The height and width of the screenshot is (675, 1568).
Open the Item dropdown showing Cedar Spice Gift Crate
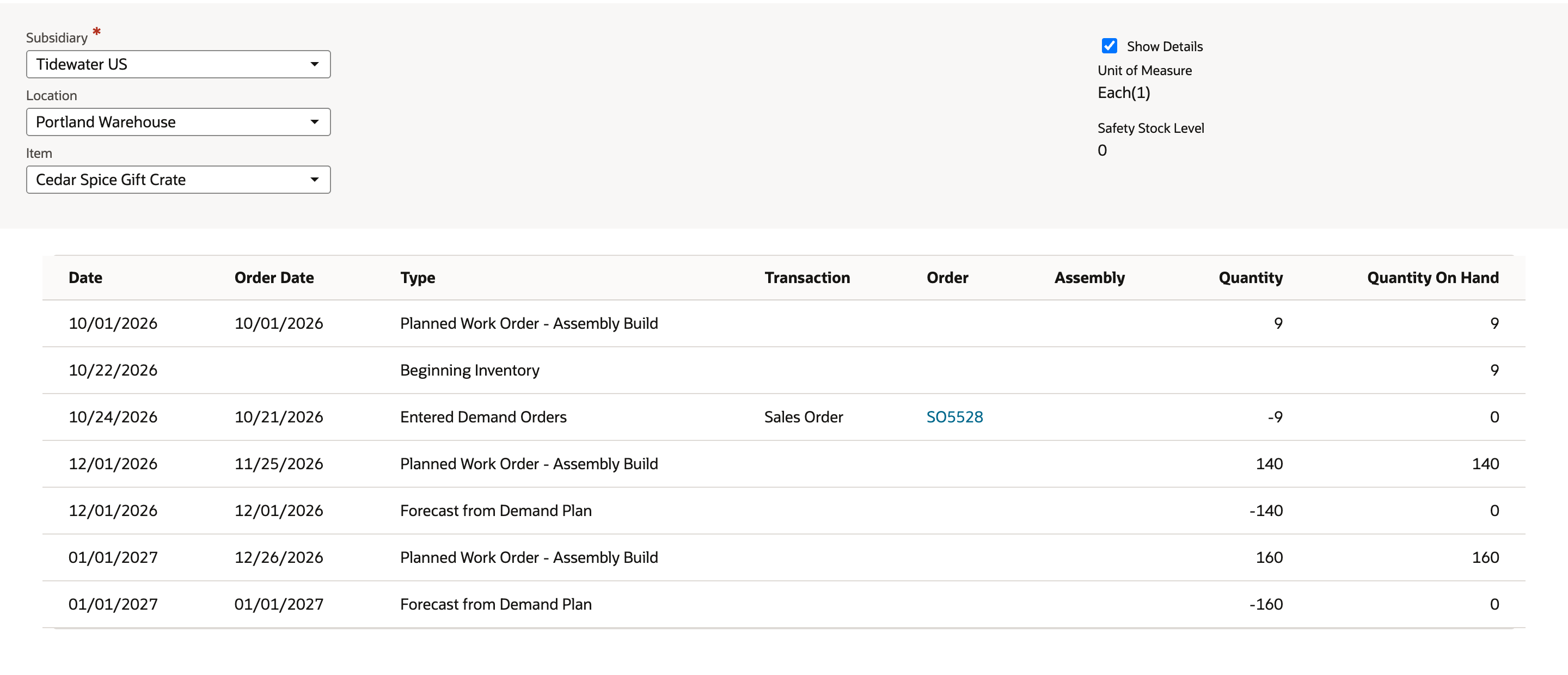pos(179,180)
